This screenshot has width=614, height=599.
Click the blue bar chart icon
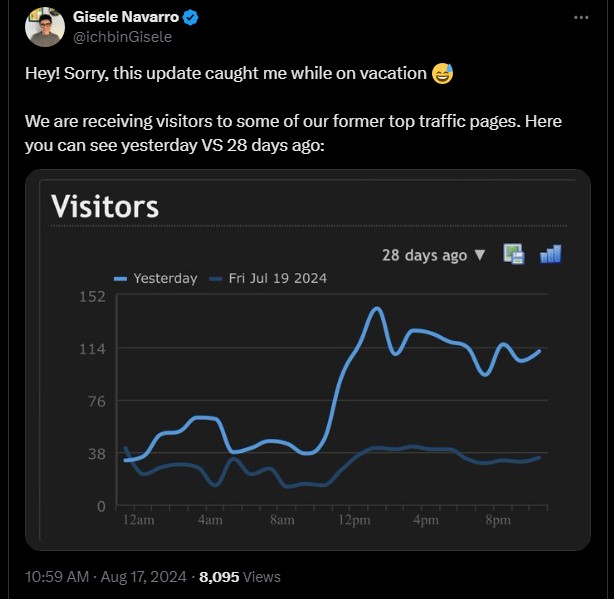click(x=550, y=254)
